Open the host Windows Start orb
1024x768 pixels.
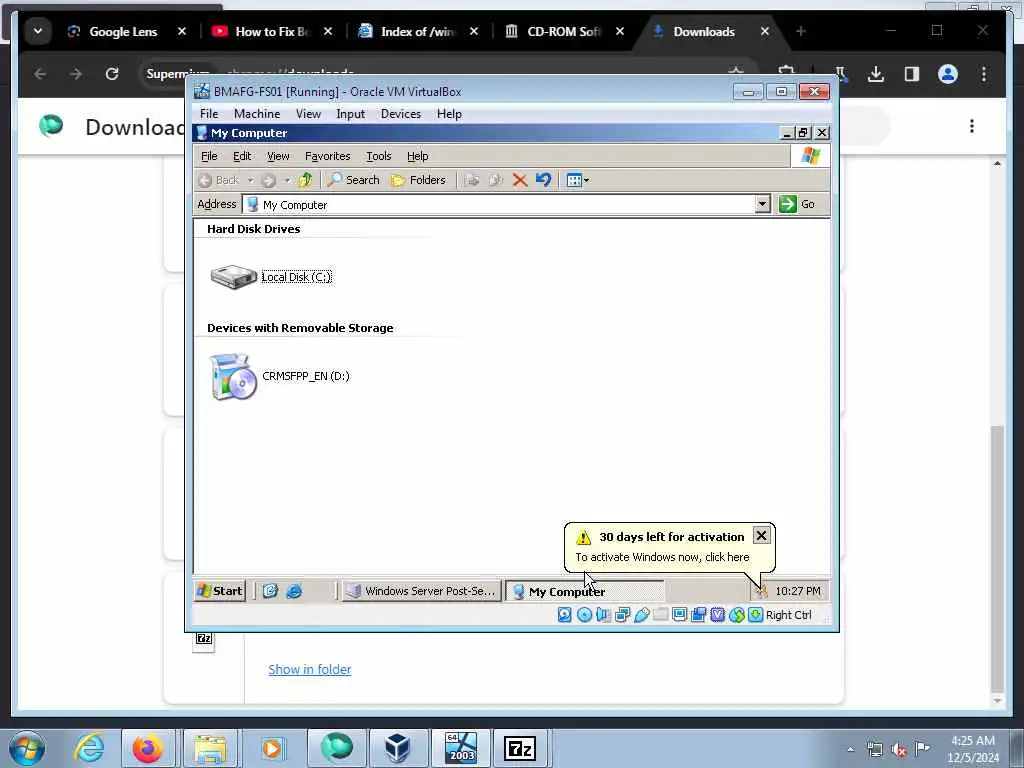coord(27,748)
